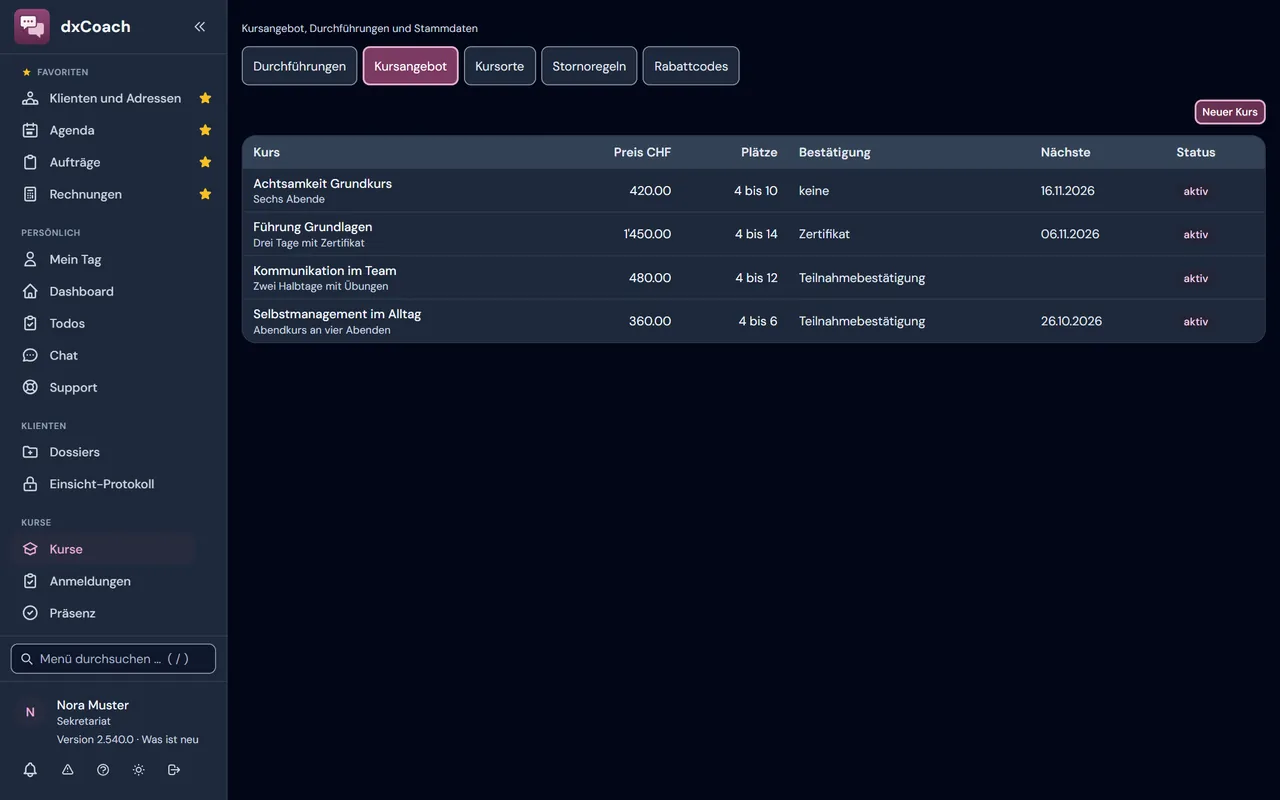The width and height of the screenshot is (1280, 800).
Task: Click the warning triangle icon
Action: (68, 770)
